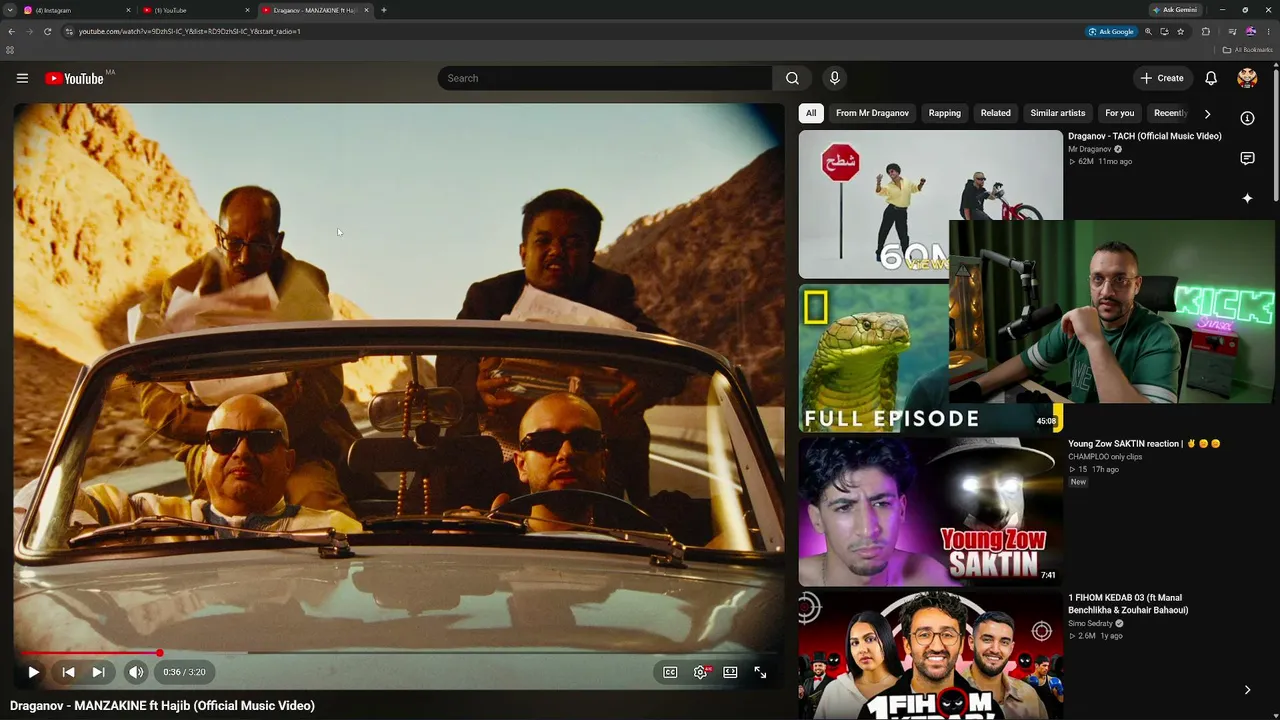The image size is (1280, 720).
Task: Open the YouTube account avatar menu
Action: 1247,78
